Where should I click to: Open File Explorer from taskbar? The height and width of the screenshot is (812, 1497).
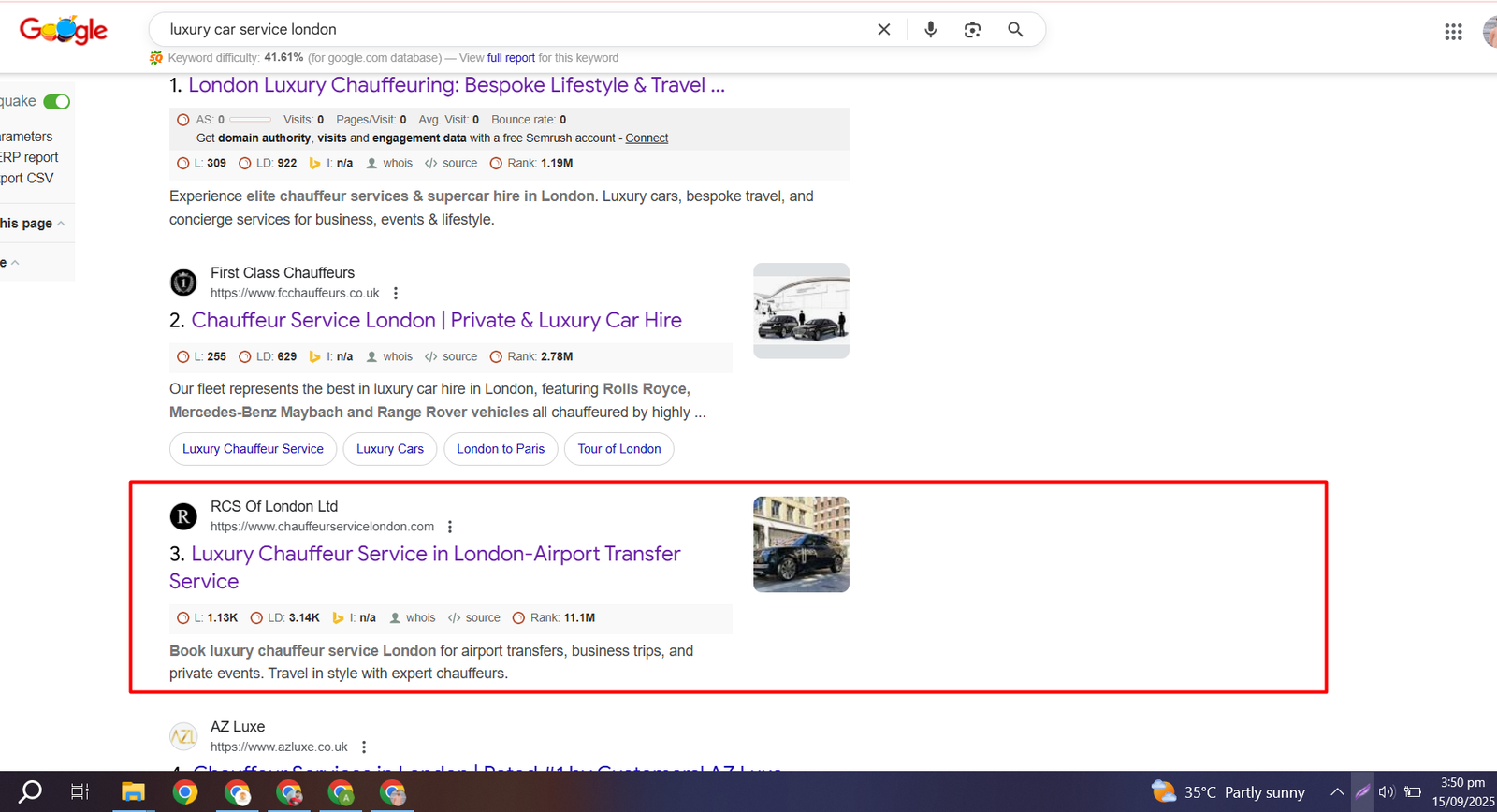[x=133, y=792]
